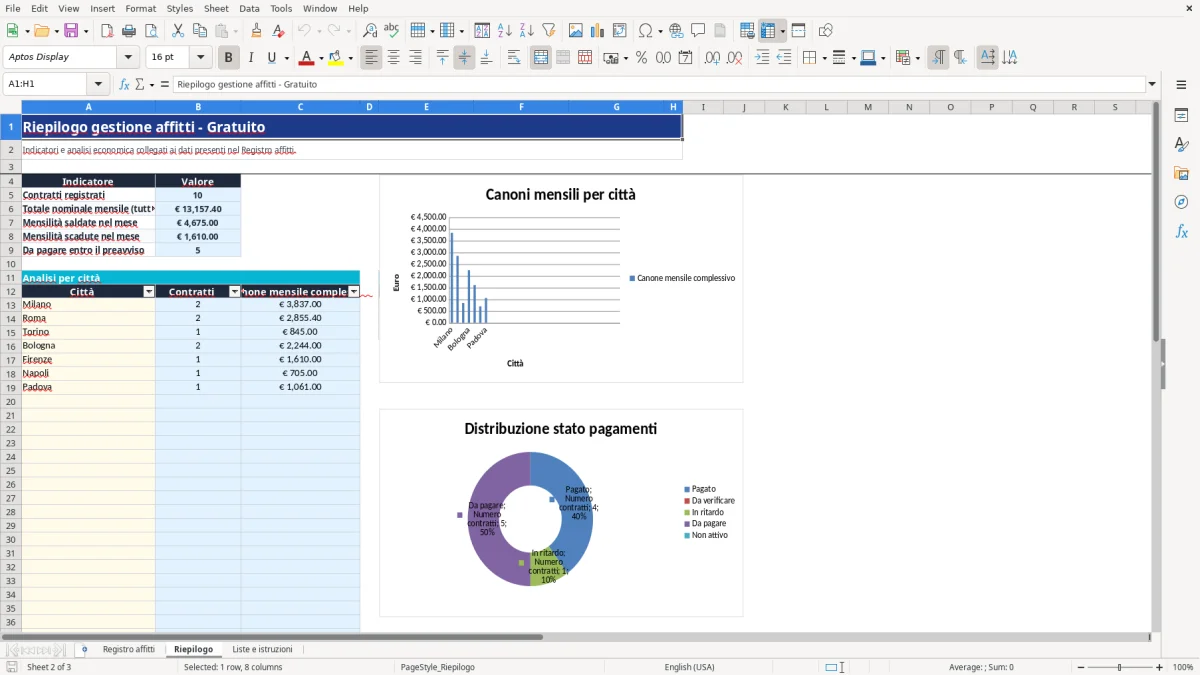The width and height of the screenshot is (1200, 675).
Task: Open Città column filter dropdown
Action: pos(149,292)
